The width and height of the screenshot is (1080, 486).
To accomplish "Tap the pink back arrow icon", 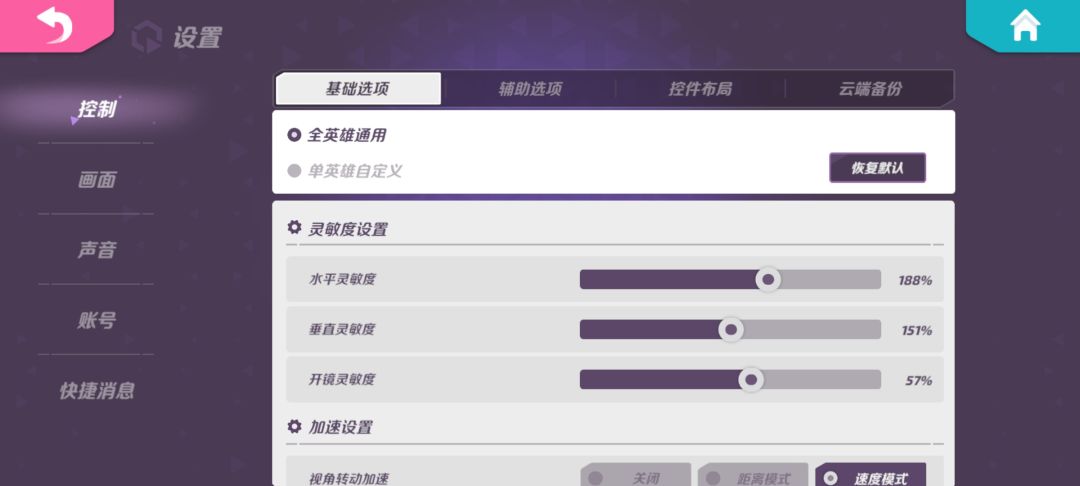I will click(54, 25).
